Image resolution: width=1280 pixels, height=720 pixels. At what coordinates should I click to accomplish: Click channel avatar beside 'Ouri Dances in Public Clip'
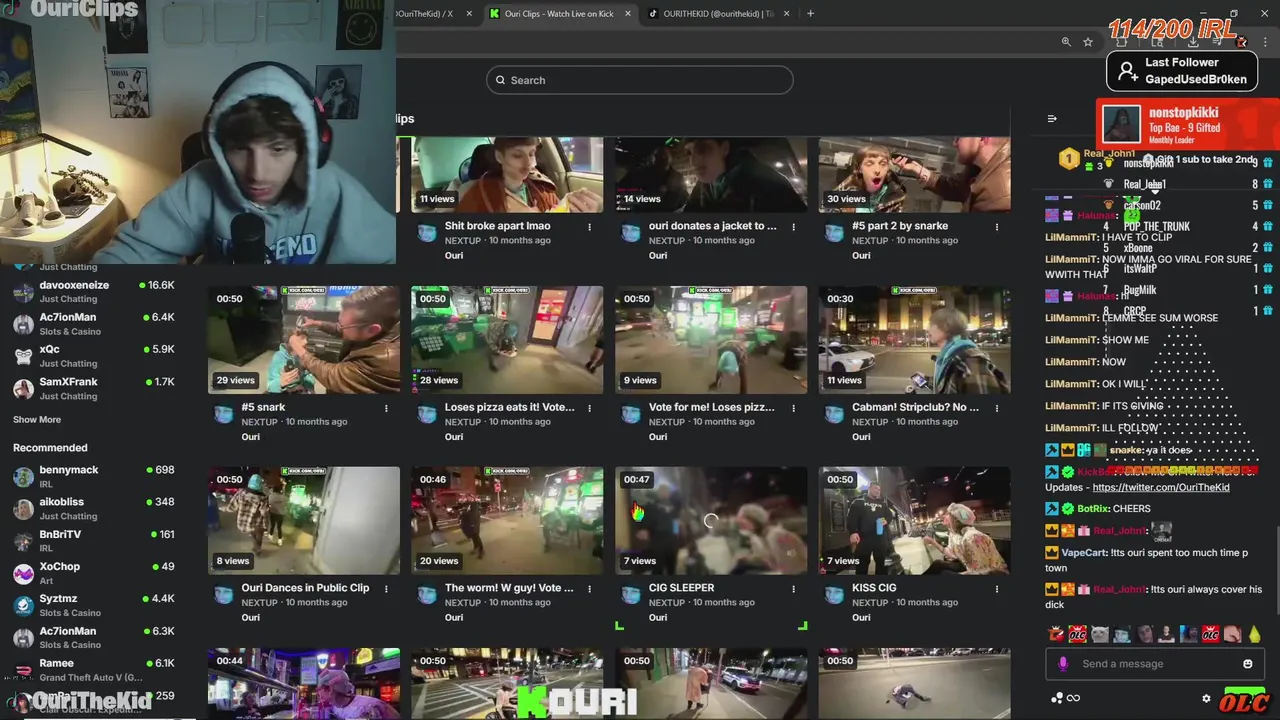224,595
